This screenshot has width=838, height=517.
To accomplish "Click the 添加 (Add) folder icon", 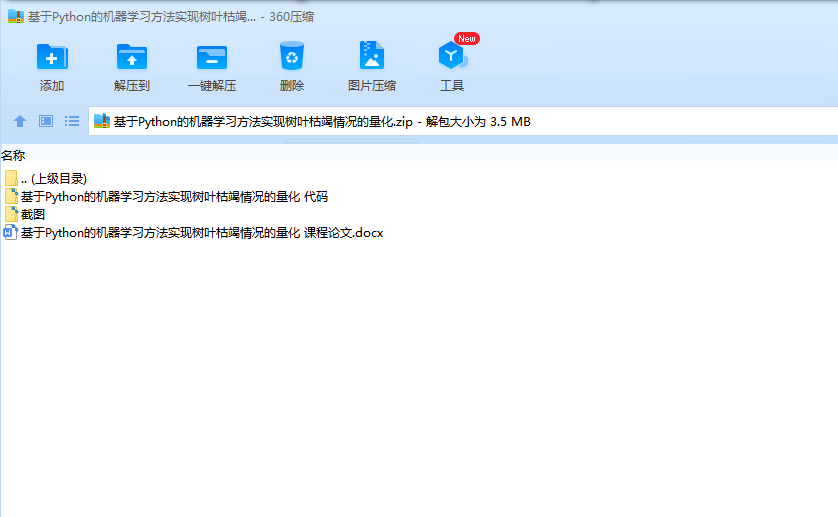I will point(52,56).
